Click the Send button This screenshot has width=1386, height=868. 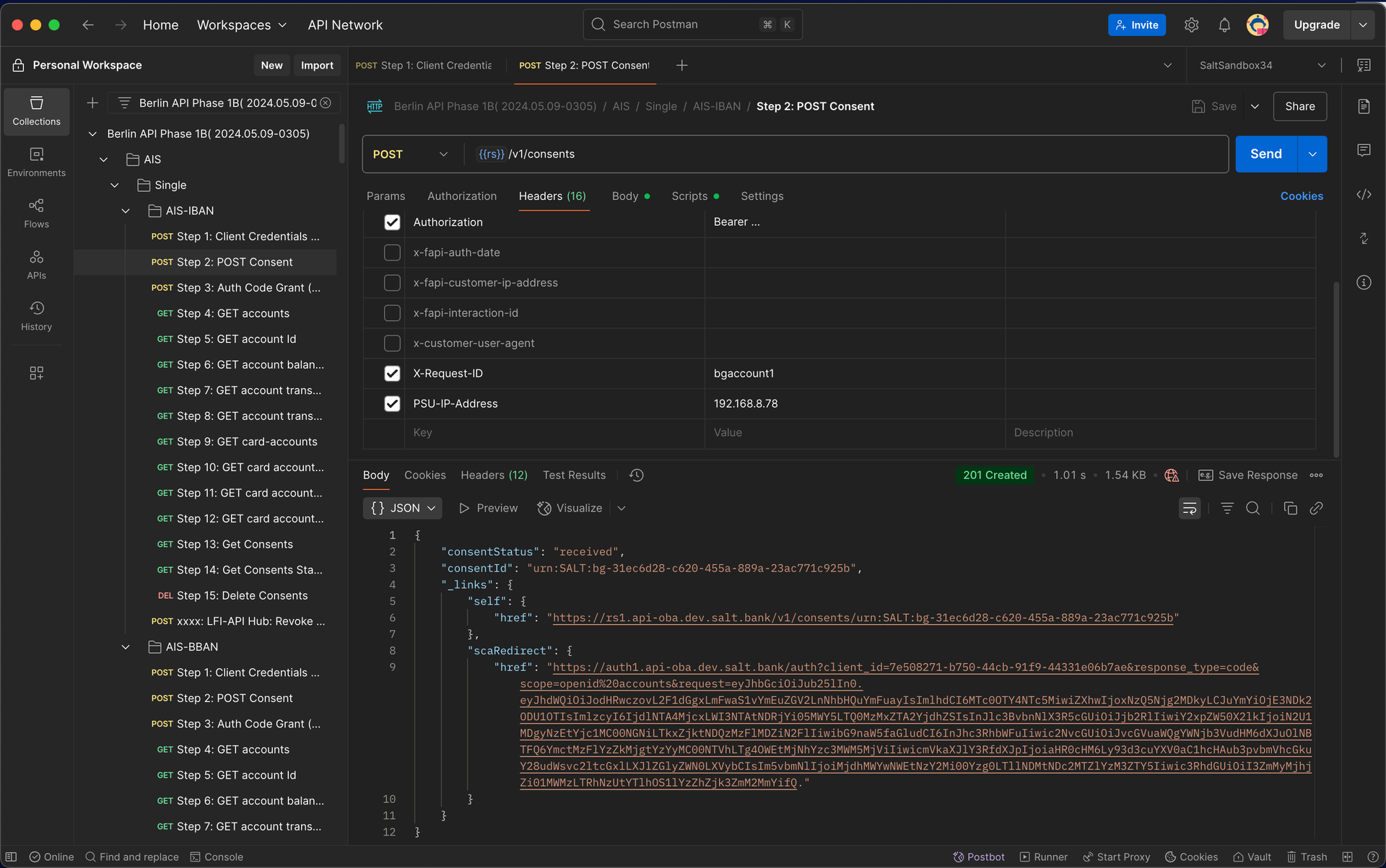[1266, 154]
